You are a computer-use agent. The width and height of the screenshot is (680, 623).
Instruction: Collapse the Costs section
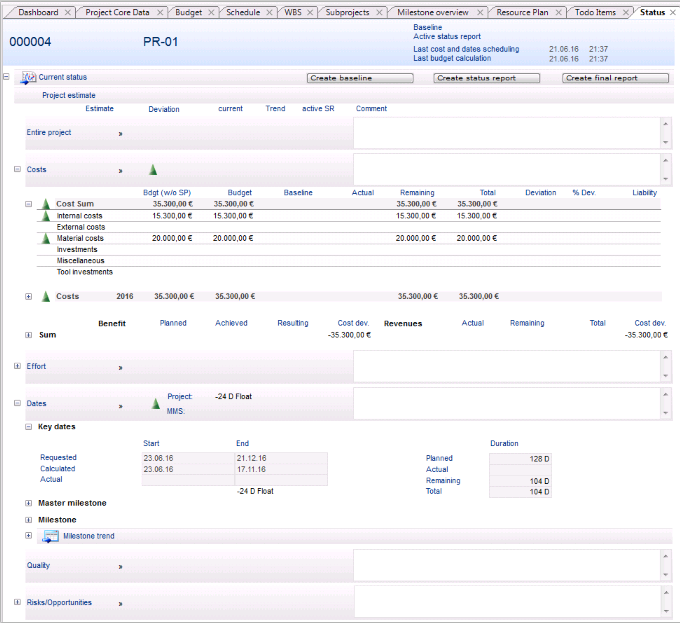point(17,169)
